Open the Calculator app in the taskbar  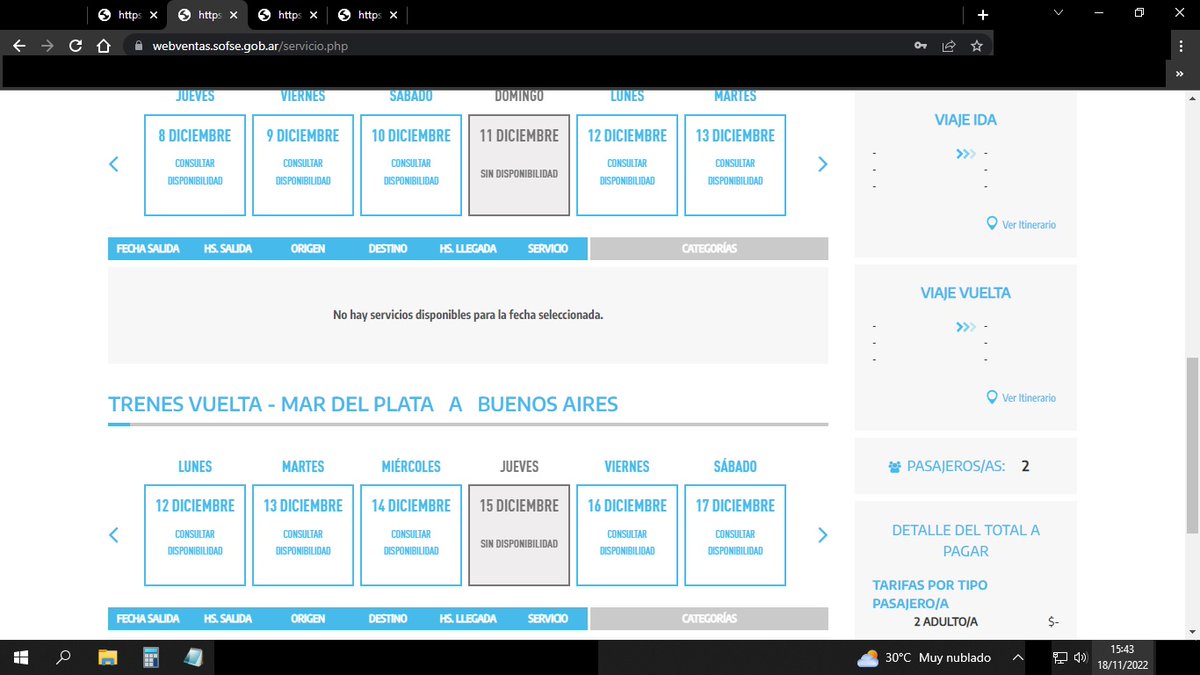point(151,658)
